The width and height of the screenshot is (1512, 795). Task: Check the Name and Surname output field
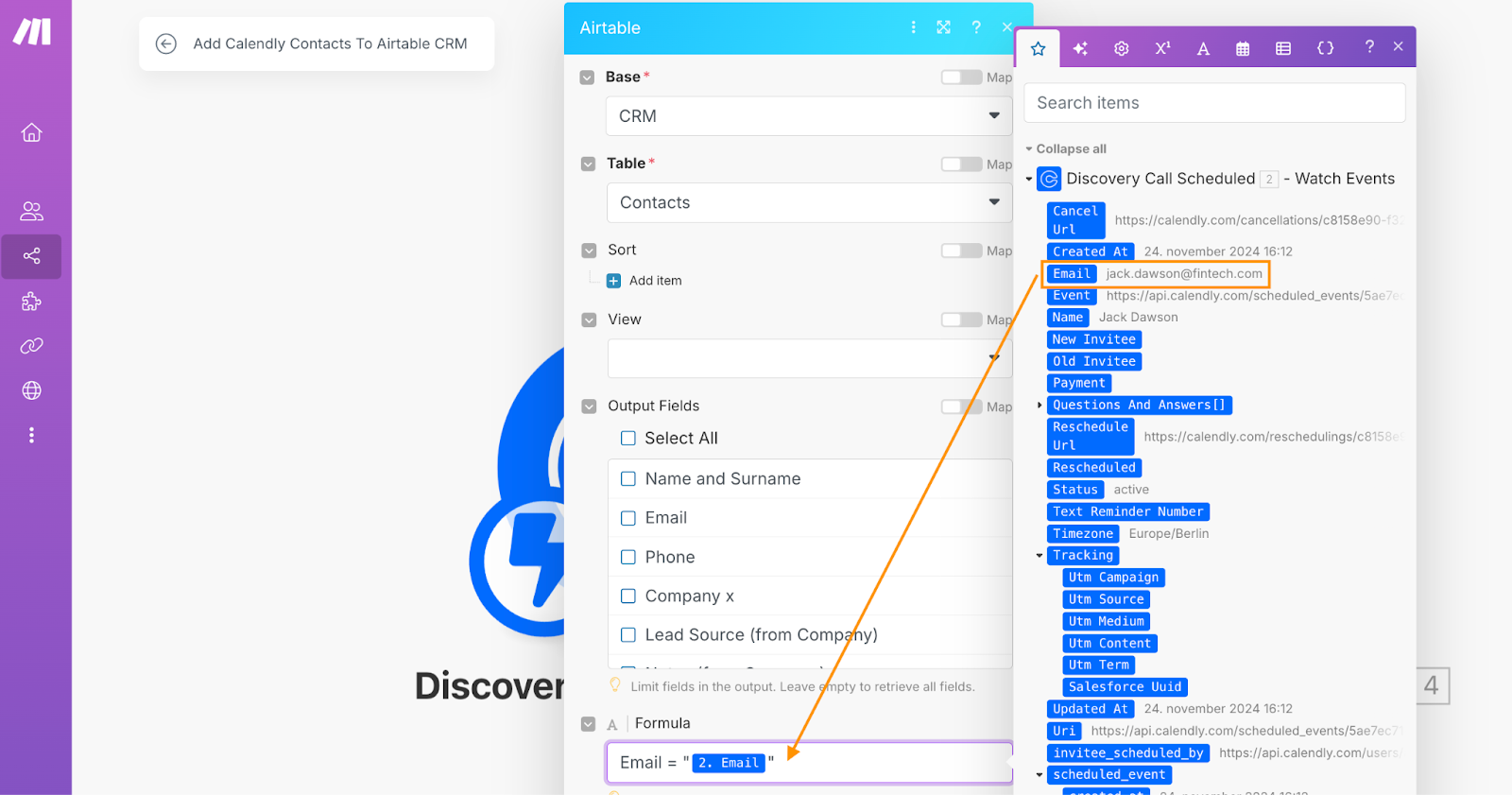[628, 479]
